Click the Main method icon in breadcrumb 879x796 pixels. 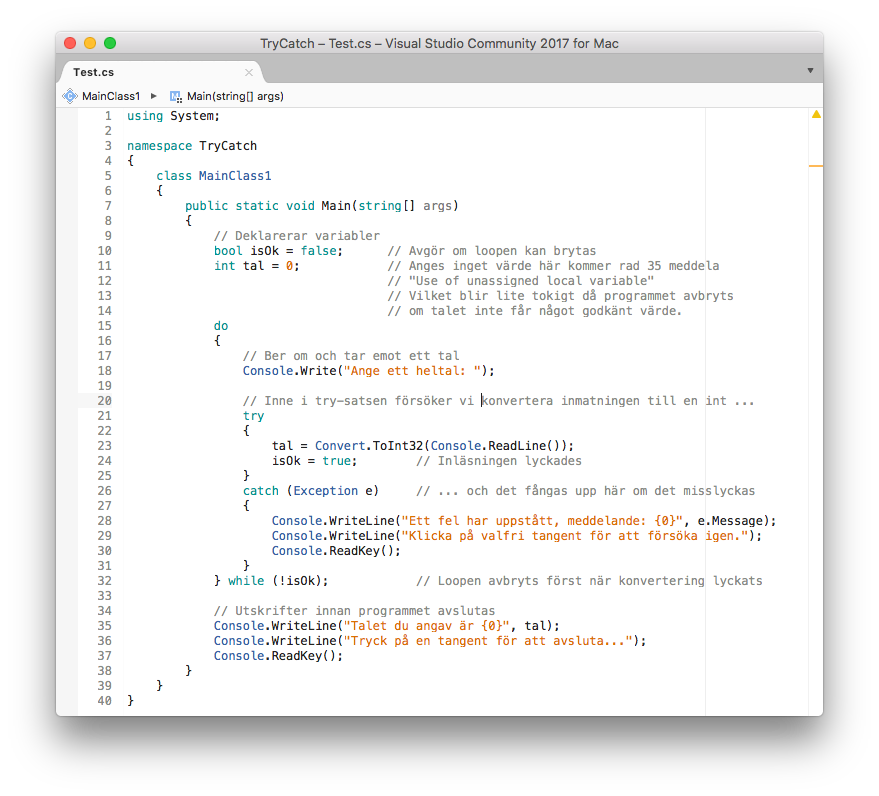click(x=176, y=96)
